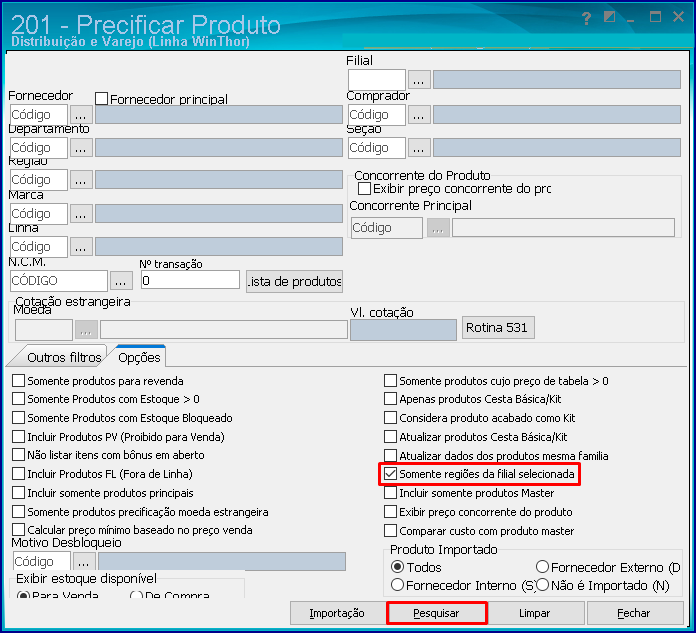Screen dimensions: 696x633
Task: Select the Opções tab
Action: tap(139, 357)
